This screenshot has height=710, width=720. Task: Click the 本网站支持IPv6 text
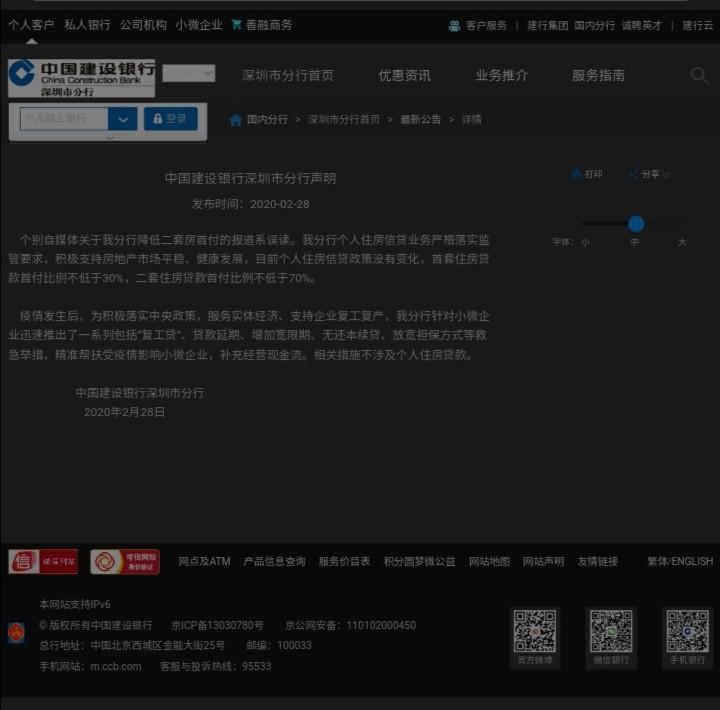[x=75, y=604]
